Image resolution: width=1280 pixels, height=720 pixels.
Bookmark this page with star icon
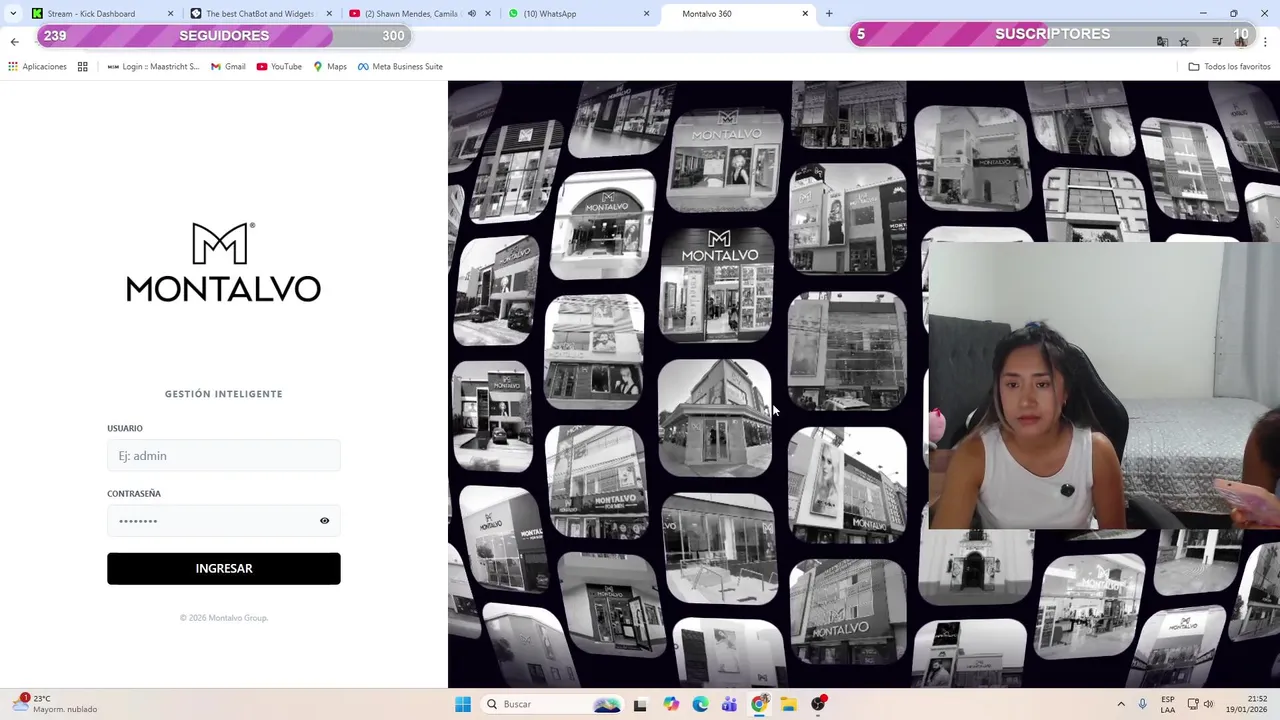tap(1184, 41)
